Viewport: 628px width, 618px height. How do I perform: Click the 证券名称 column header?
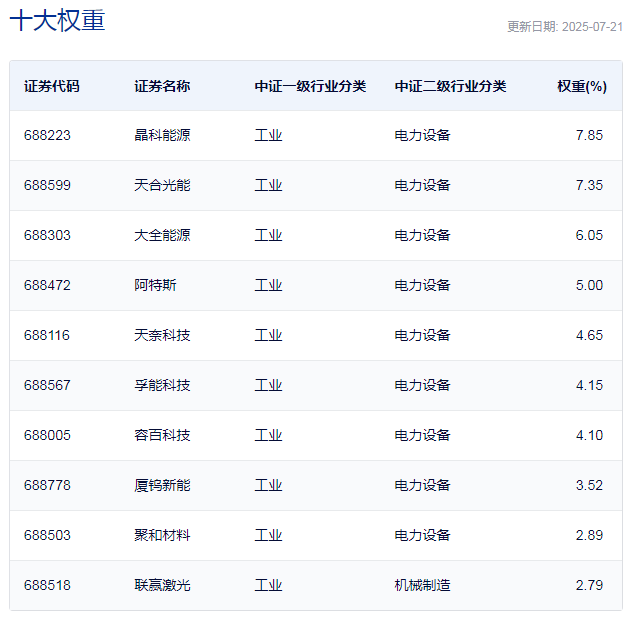pyautogui.click(x=162, y=86)
